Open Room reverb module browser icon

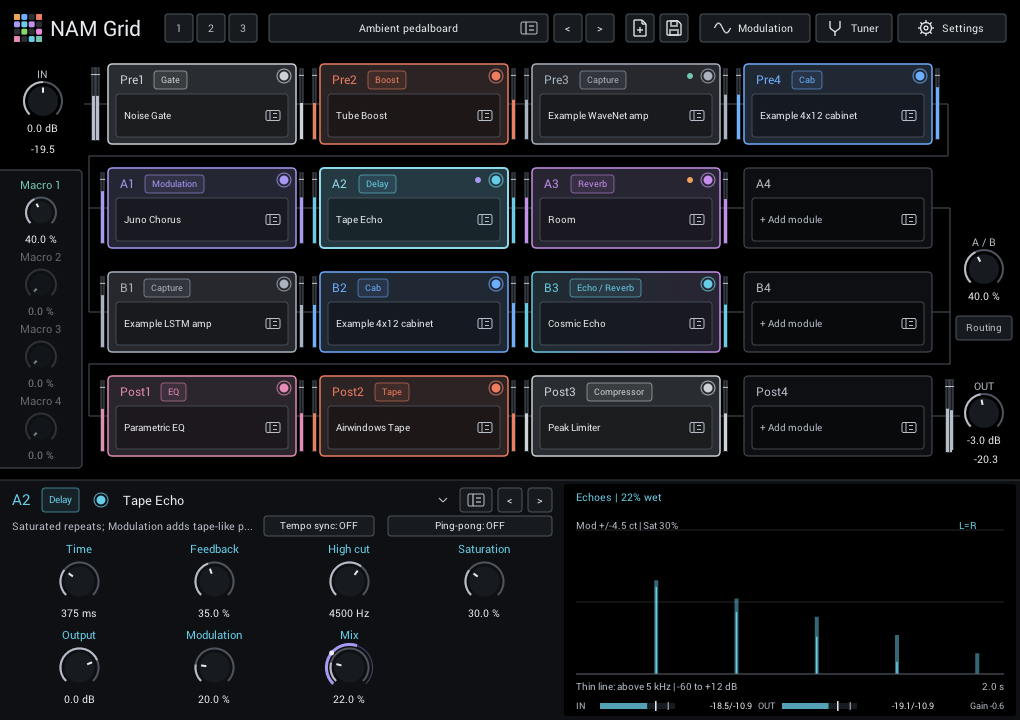tap(697, 219)
